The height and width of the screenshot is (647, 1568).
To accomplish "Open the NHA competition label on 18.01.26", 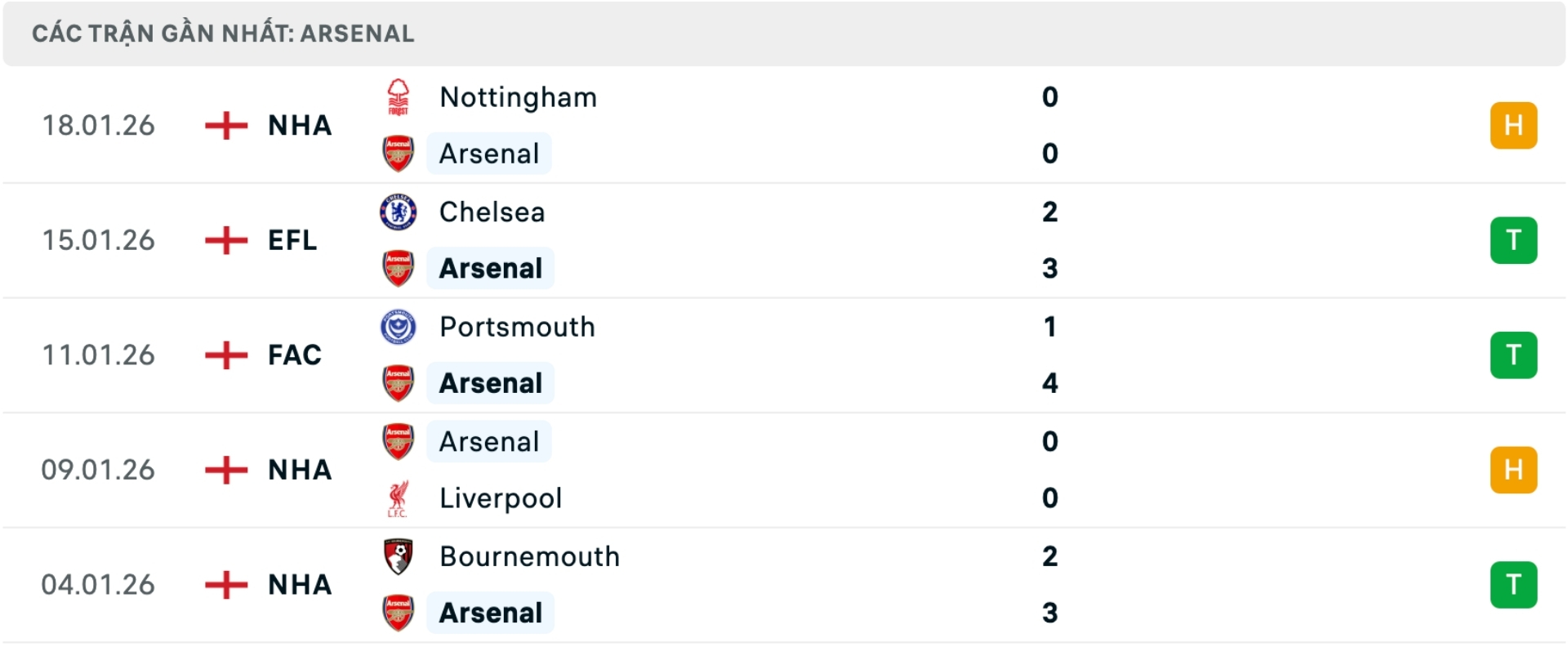I will coord(297,124).
